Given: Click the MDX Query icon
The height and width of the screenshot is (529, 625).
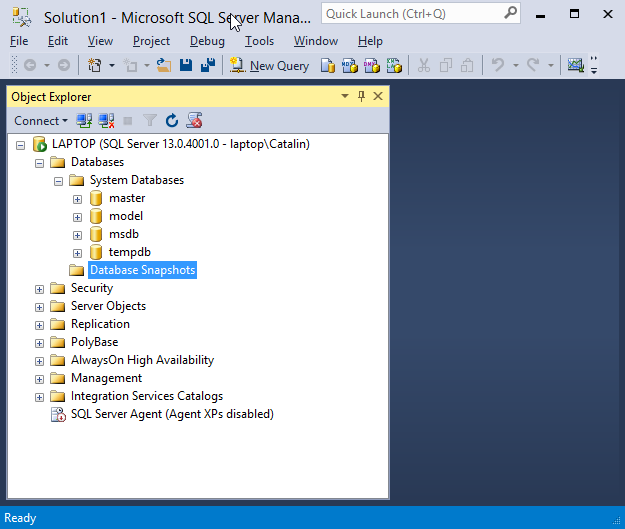Looking at the screenshot, I should [350, 66].
